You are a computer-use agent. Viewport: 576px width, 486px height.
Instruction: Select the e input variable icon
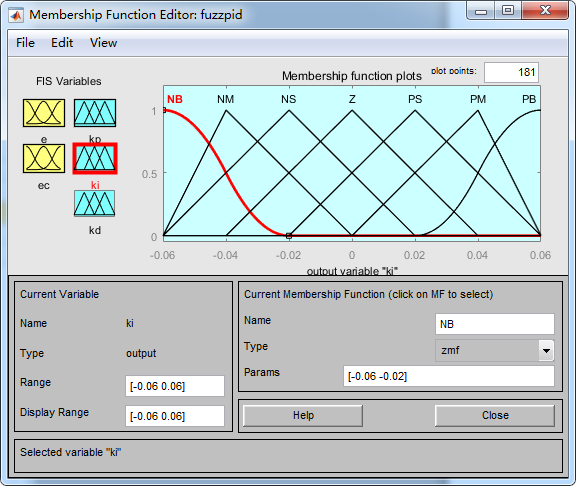[44, 113]
